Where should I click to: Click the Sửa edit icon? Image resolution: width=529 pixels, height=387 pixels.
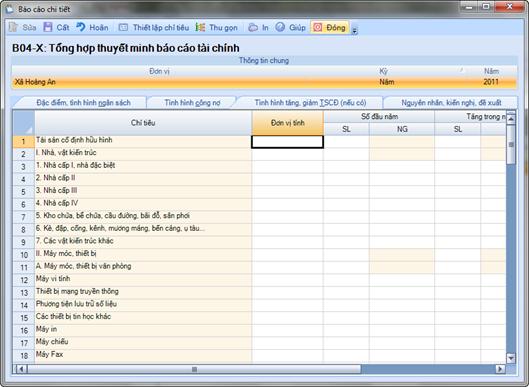(13, 27)
